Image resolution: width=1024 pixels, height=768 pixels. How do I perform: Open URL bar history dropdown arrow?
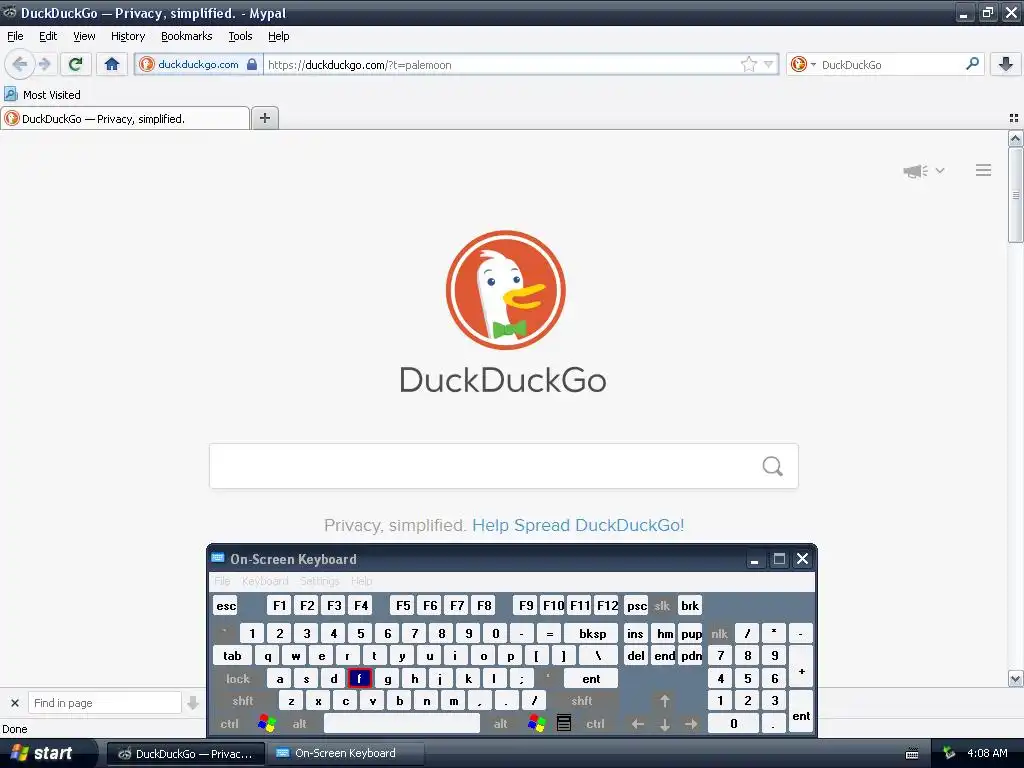[769, 64]
